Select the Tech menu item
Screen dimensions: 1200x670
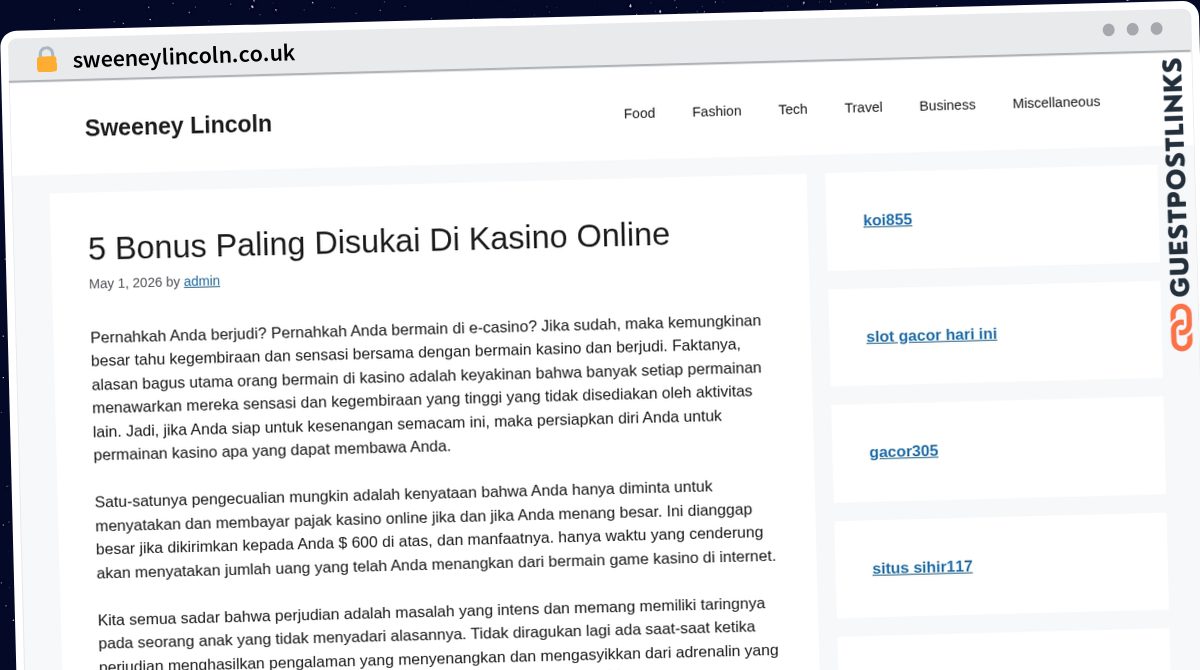(792, 109)
